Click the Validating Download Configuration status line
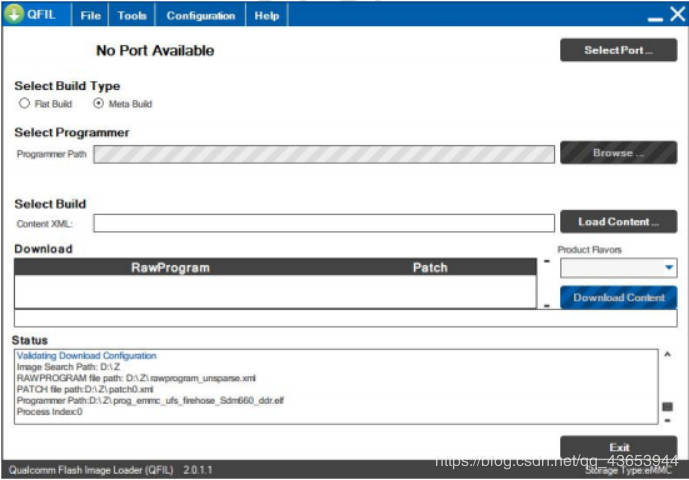The image size is (689, 480). click(x=87, y=356)
